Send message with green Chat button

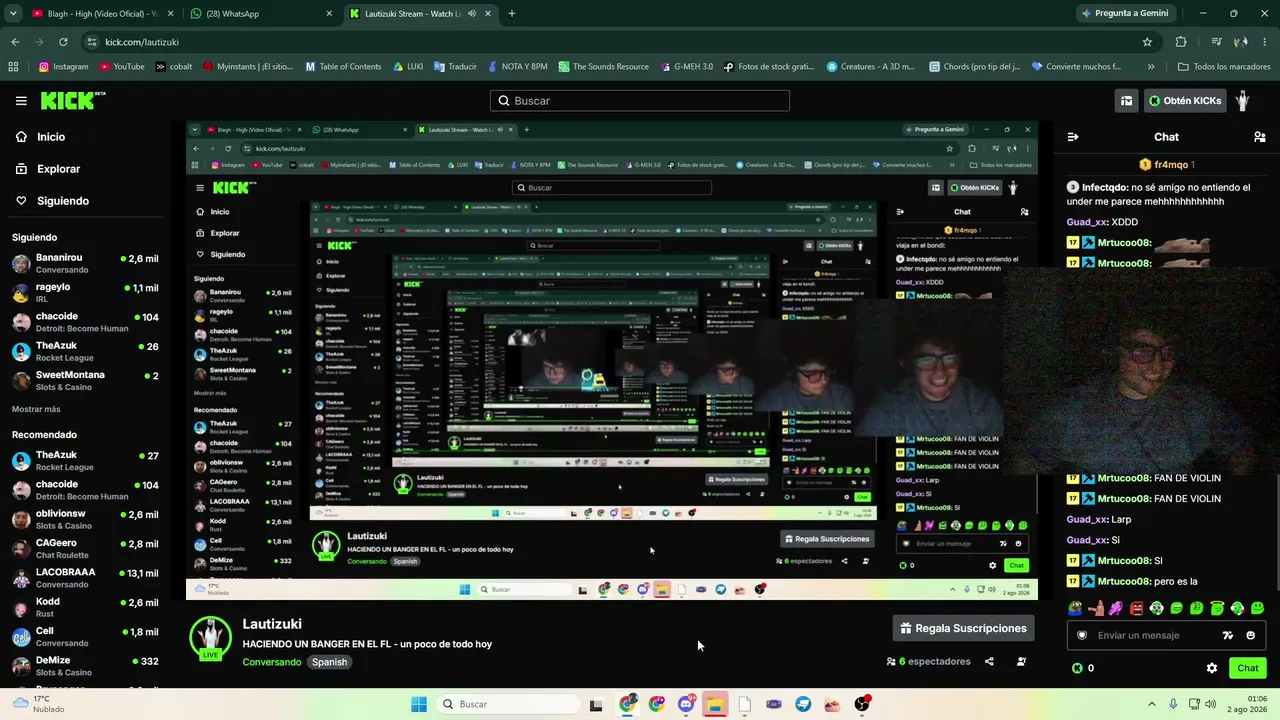(1248, 668)
